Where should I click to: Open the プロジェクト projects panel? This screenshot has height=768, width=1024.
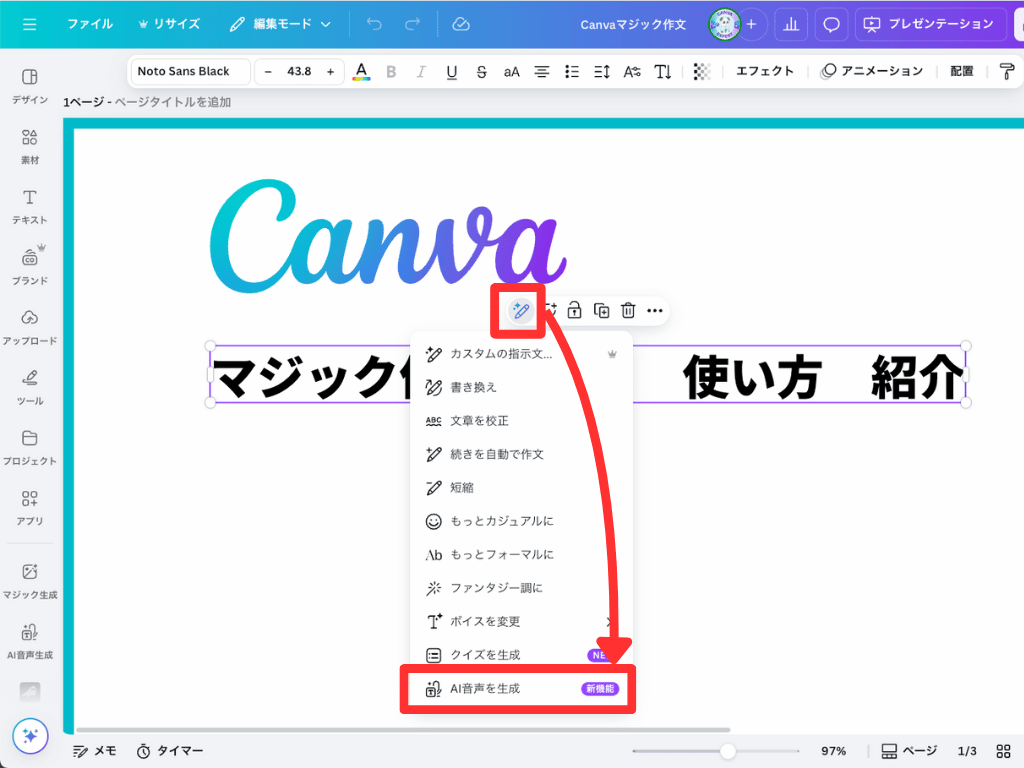point(29,447)
